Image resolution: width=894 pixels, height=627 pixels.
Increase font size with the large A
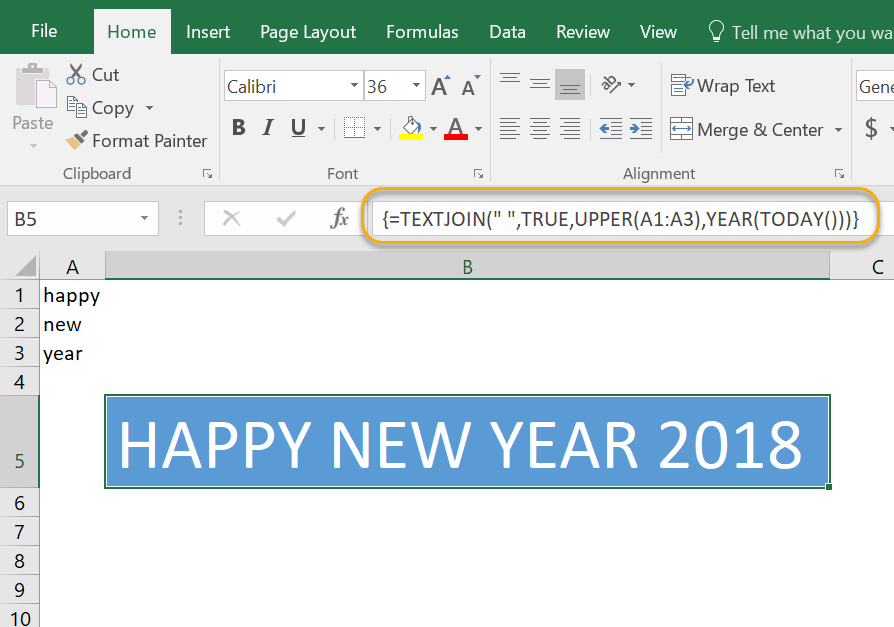point(440,87)
